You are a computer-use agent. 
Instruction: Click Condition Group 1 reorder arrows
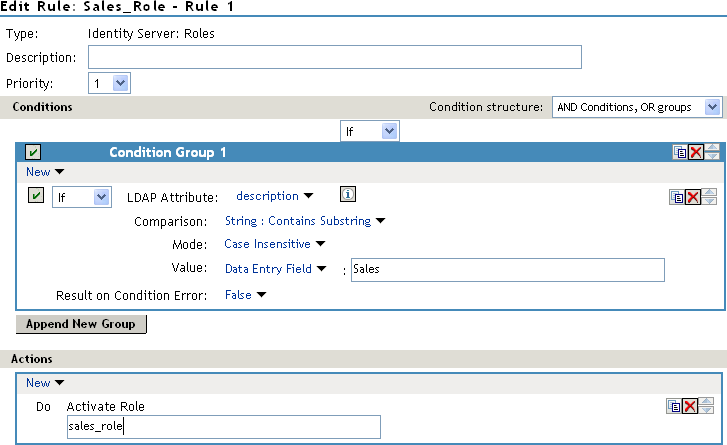coord(711,152)
